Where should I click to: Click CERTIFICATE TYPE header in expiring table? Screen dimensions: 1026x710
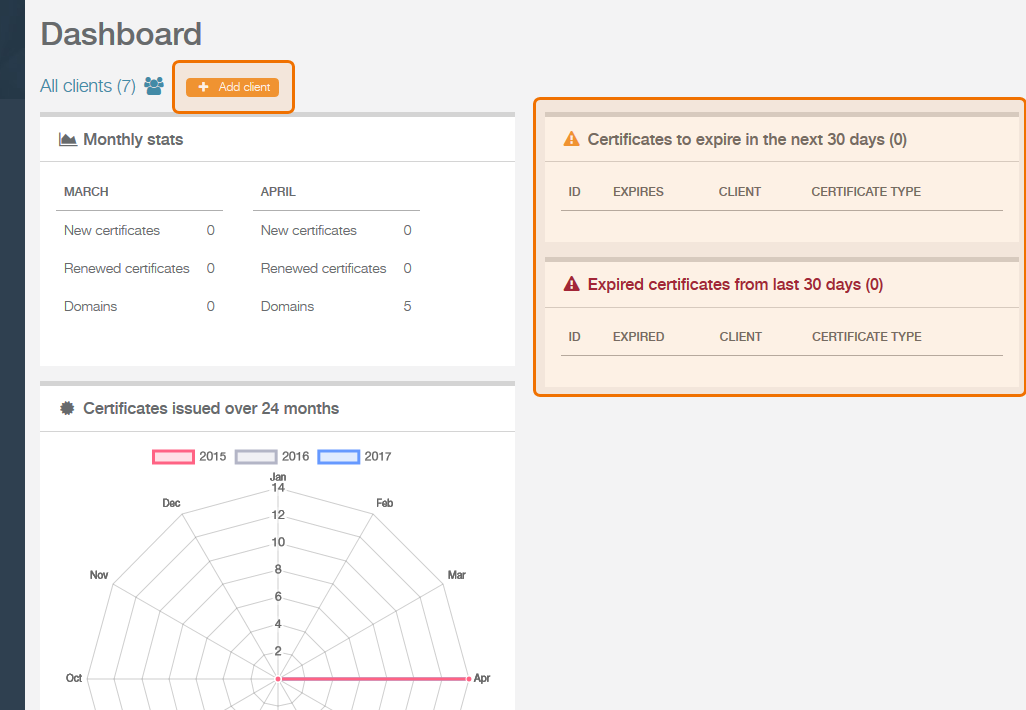[x=866, y=192]
